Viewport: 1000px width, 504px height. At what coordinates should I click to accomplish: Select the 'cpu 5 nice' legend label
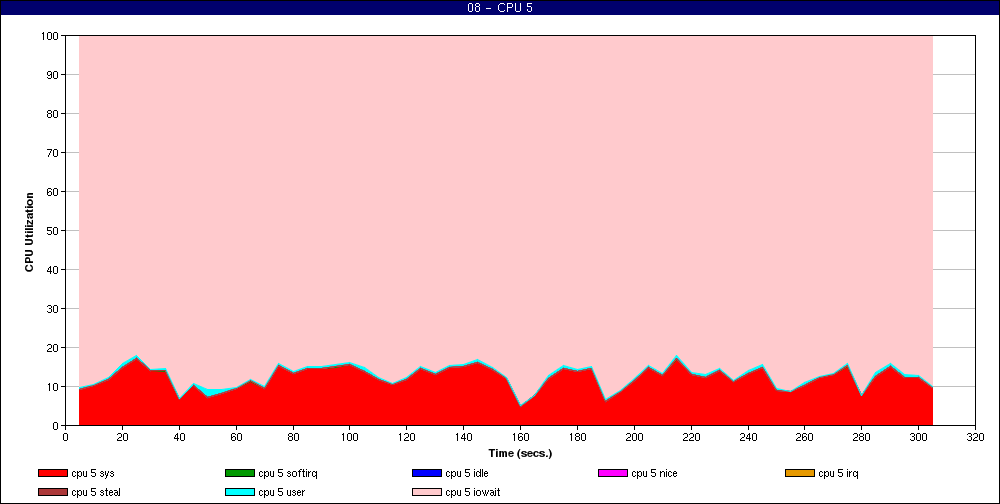[x=654, y=473]
